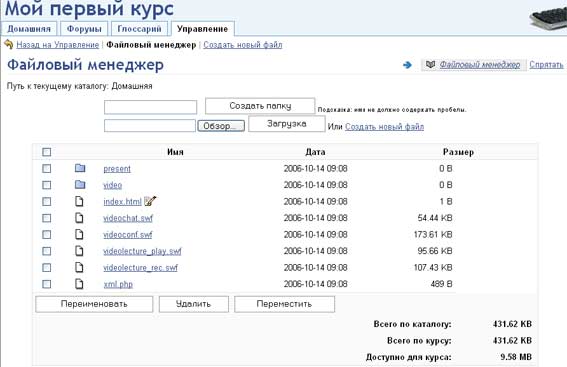Viewport: 567px width, 367px height.
Task: Click the Обзор... browse button
Action: 221,126
